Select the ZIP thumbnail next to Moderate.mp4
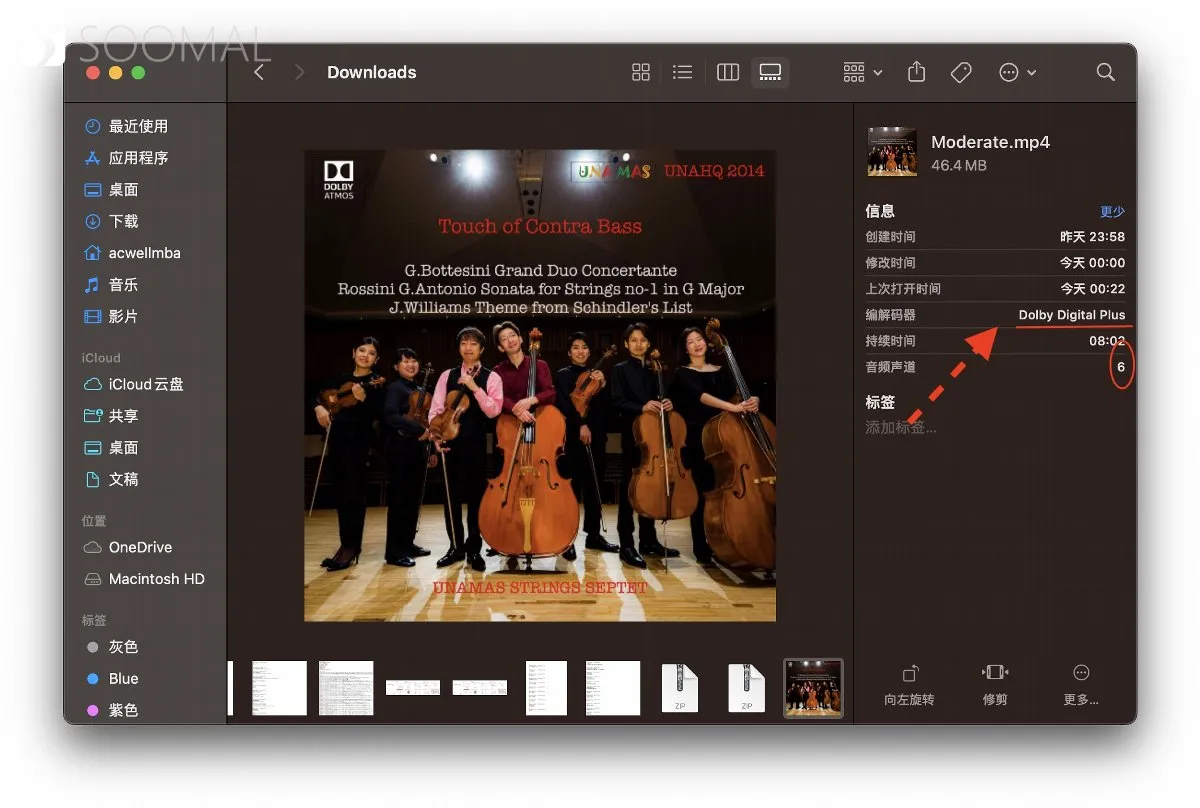1200x808 pixels. (x=746, y=688)
